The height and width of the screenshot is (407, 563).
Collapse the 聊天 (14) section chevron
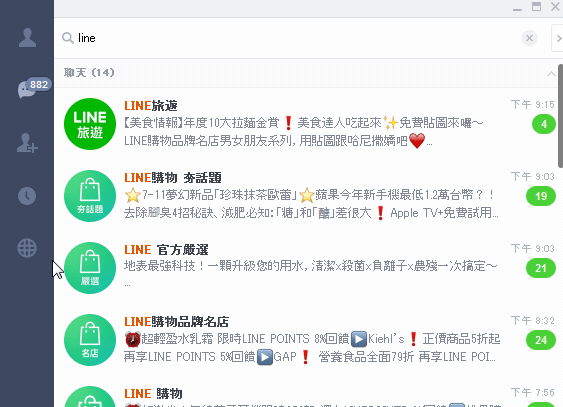click(551, 74)
